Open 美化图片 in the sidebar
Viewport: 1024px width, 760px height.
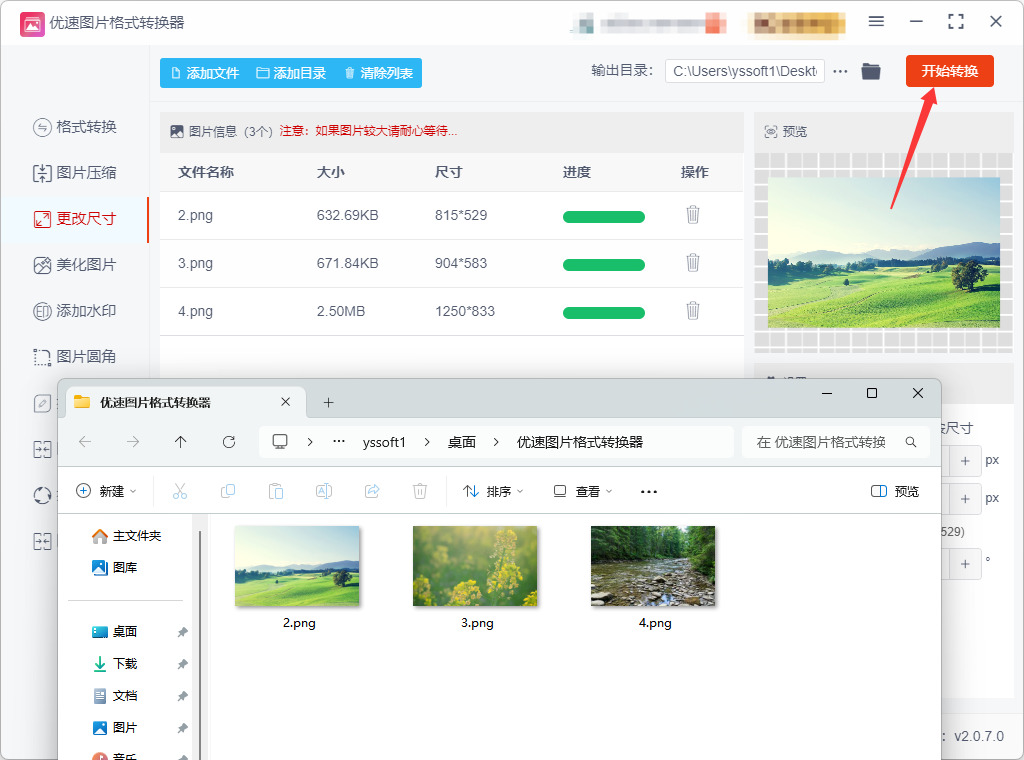tap(74, 265)
